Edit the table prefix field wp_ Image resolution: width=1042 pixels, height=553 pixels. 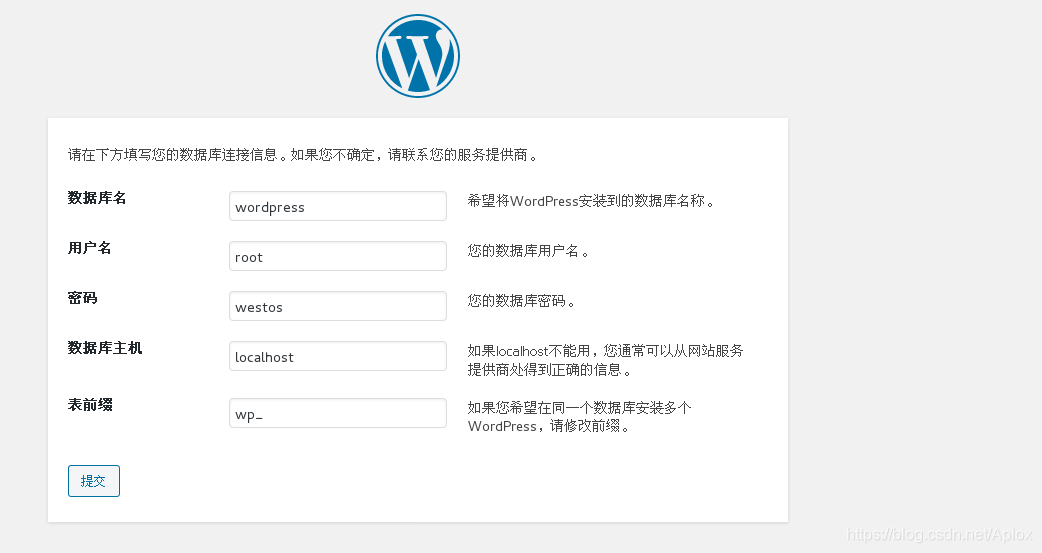click(338, 413)
